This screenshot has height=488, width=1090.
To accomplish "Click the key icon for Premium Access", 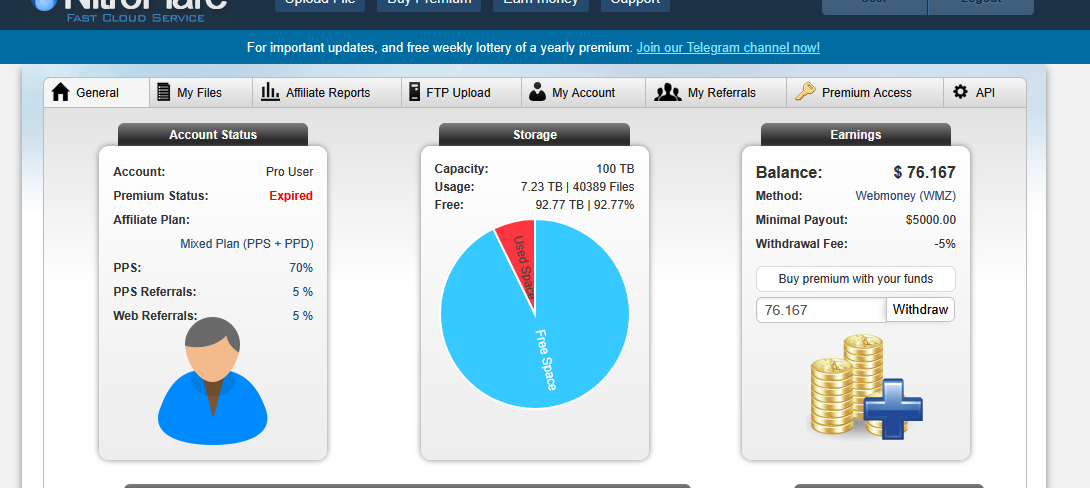I will (x=805, y=92).
